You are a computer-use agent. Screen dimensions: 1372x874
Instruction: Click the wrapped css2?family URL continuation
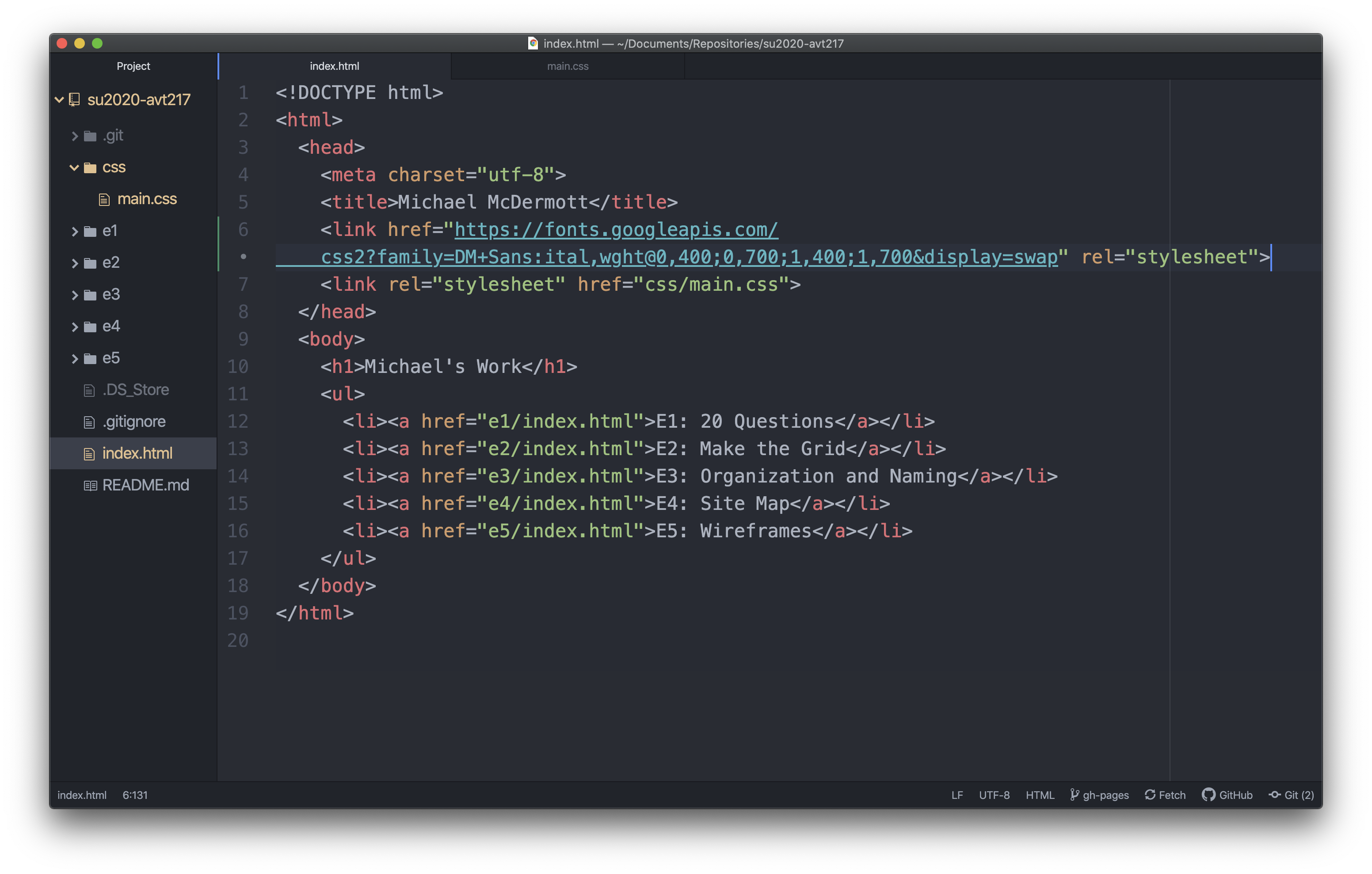(689, 257)
